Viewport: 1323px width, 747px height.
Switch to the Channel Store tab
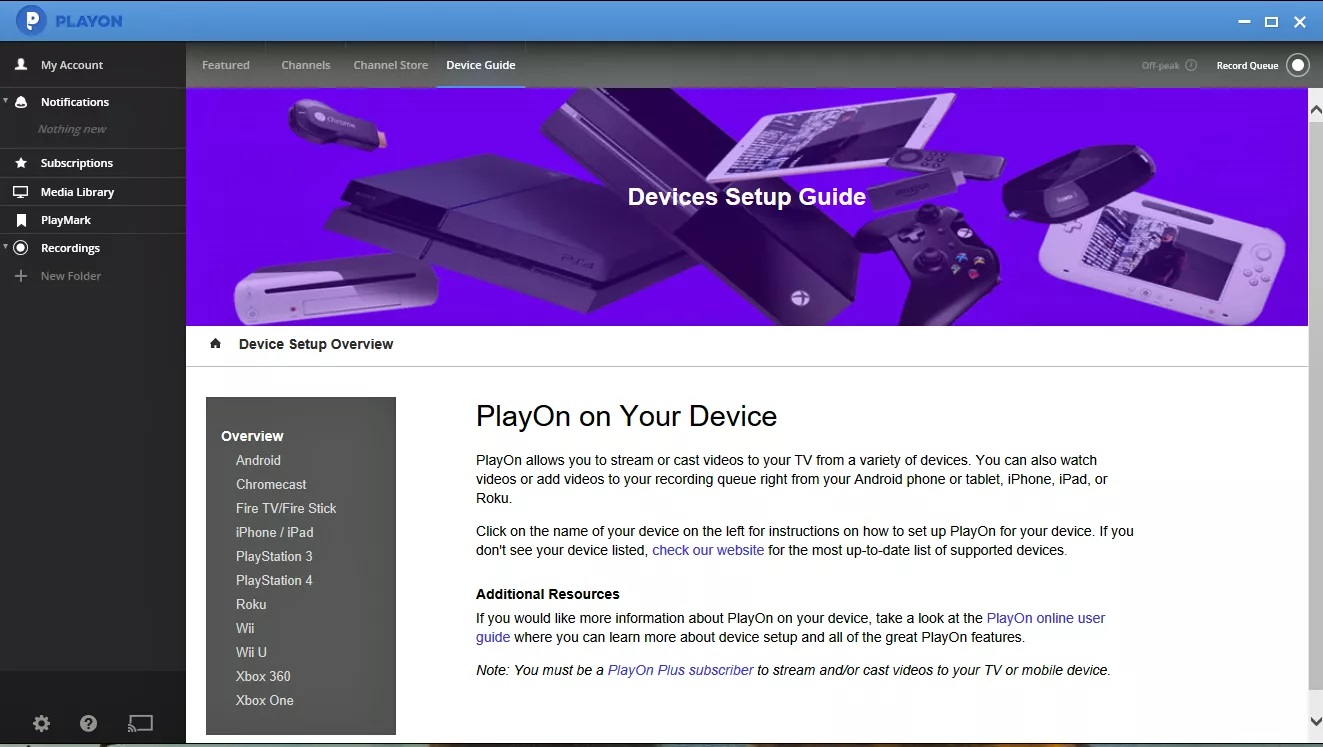[390, 65]
